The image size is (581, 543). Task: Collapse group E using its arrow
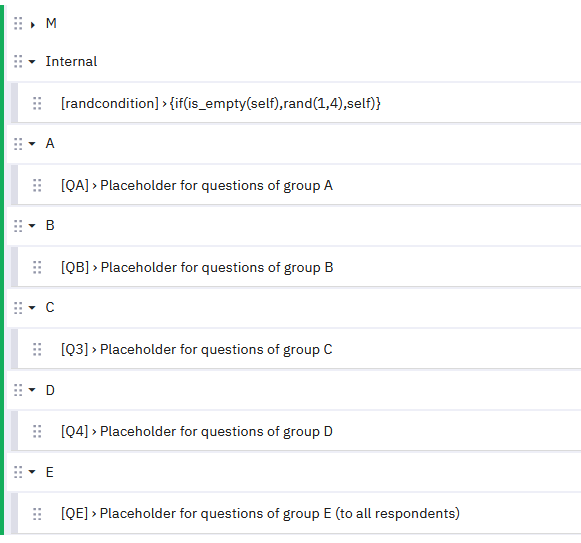tap(32, 472)
